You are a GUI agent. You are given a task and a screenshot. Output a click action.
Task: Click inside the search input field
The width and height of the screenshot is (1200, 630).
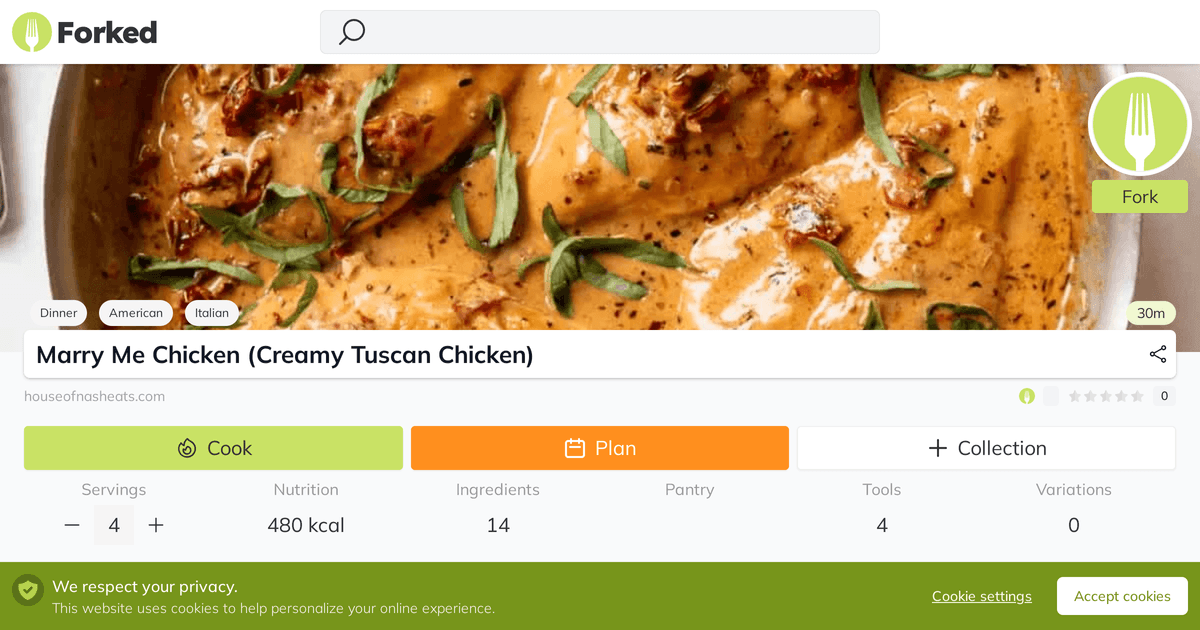pos(600,32)
